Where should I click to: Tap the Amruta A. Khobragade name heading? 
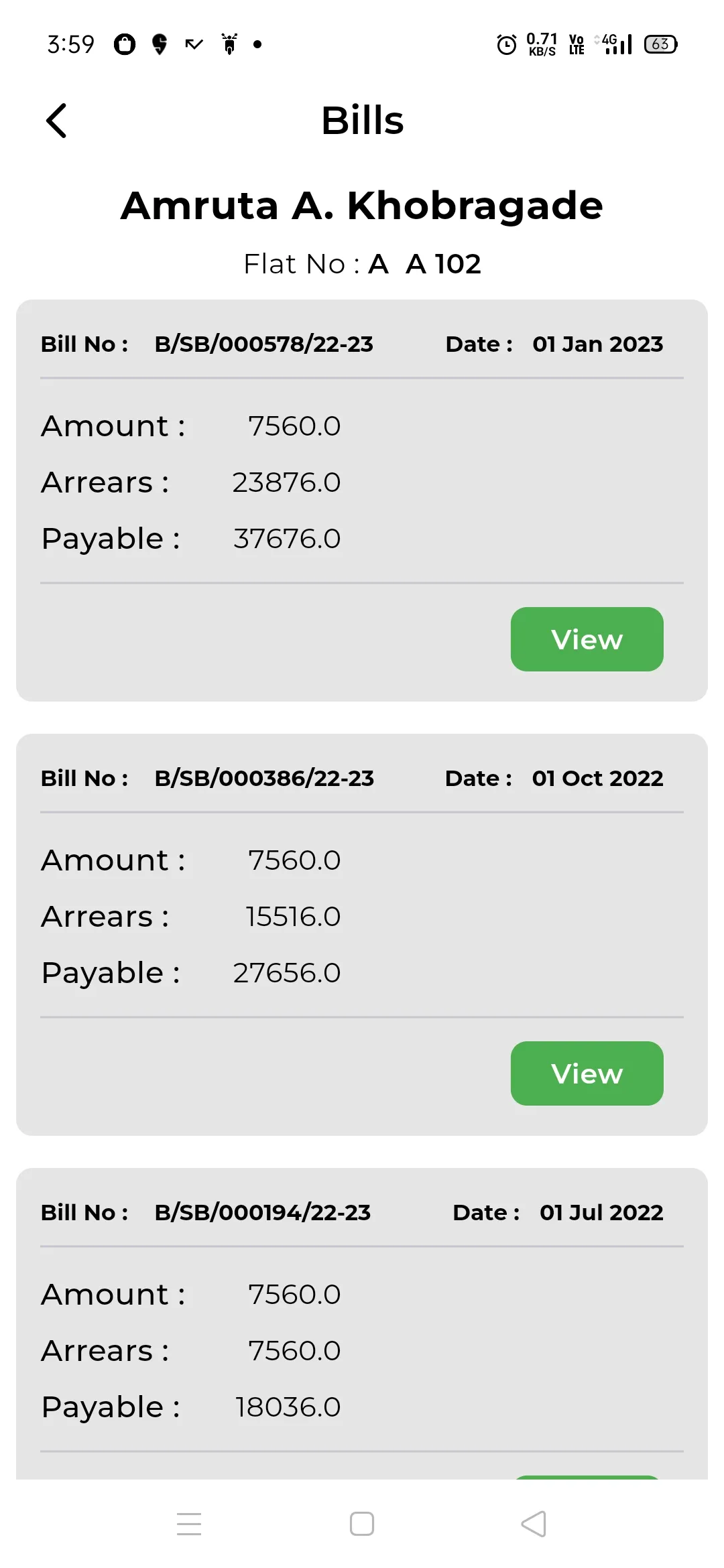(362, 205)
